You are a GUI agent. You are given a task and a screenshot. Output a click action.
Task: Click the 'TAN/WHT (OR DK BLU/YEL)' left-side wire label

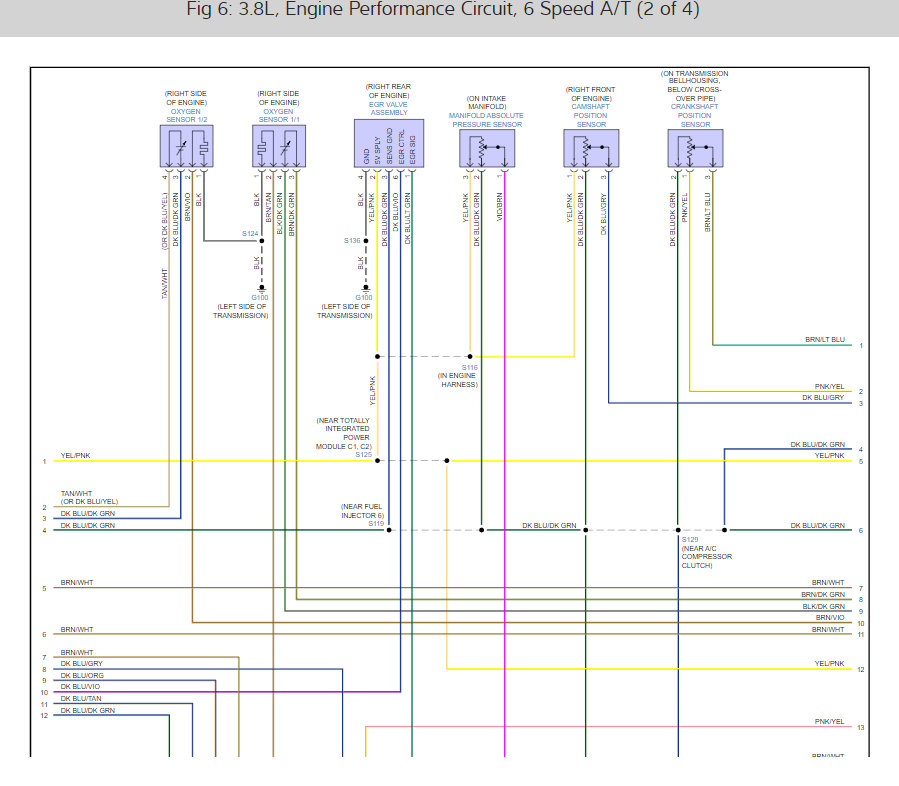click(x=89, y=497)
